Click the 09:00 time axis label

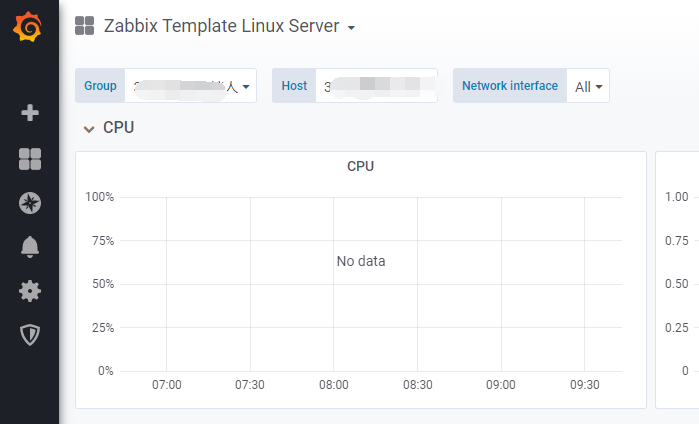pyautogui.click(x=501, y=385)
